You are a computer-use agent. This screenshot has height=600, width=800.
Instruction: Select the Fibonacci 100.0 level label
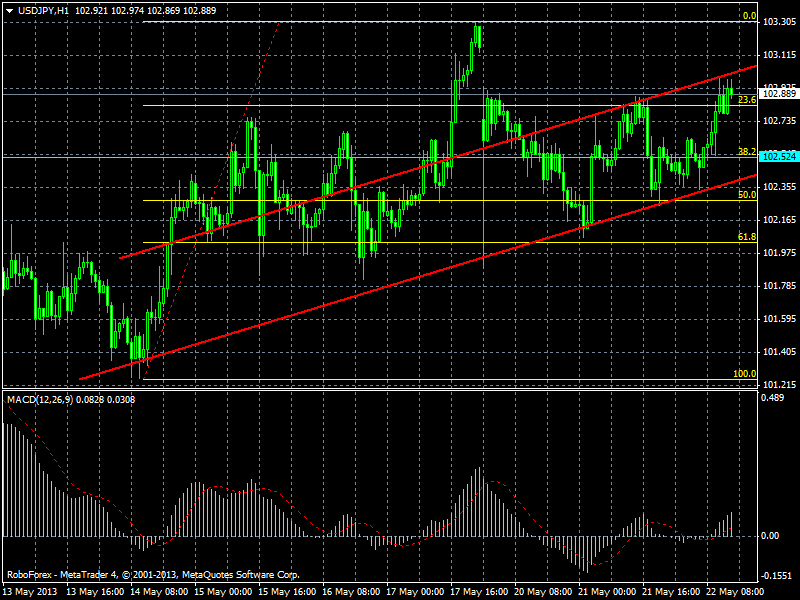click(x=745, y=373)
